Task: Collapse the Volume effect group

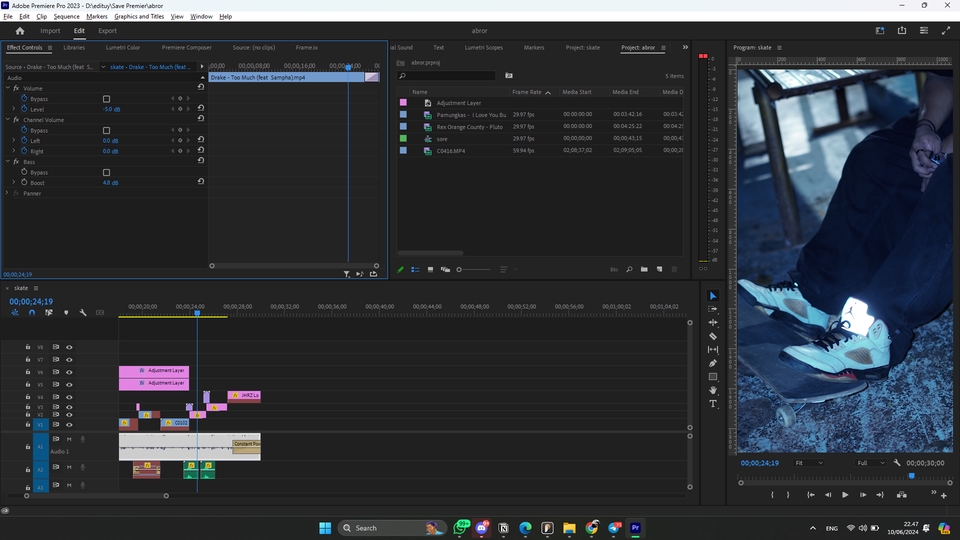Action: coord(8,88)
